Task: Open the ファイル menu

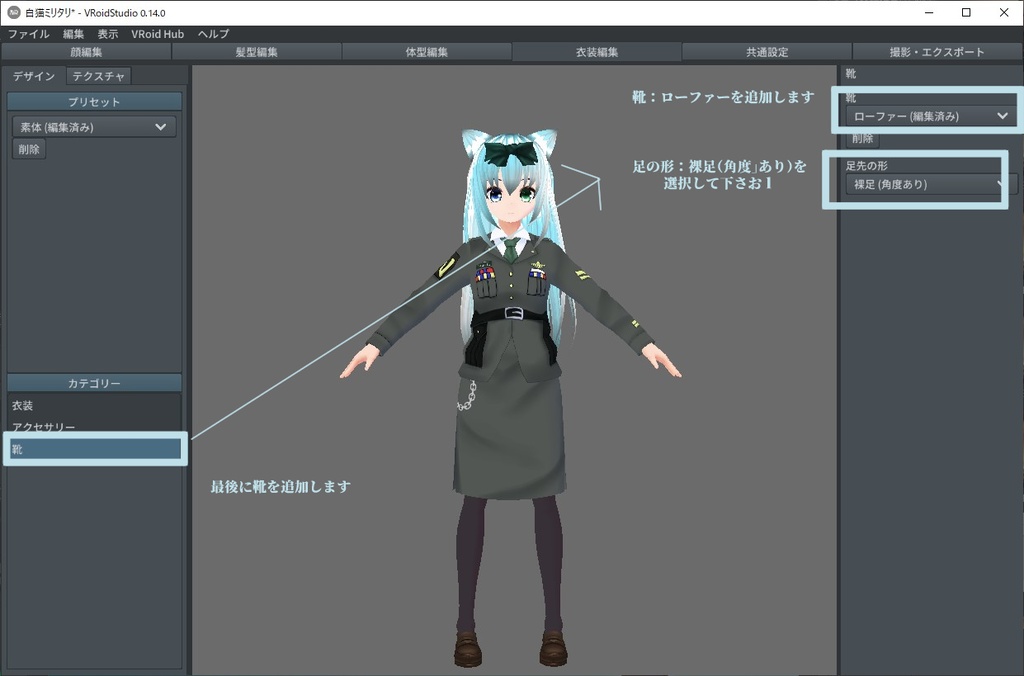Action: coord(30,33)
